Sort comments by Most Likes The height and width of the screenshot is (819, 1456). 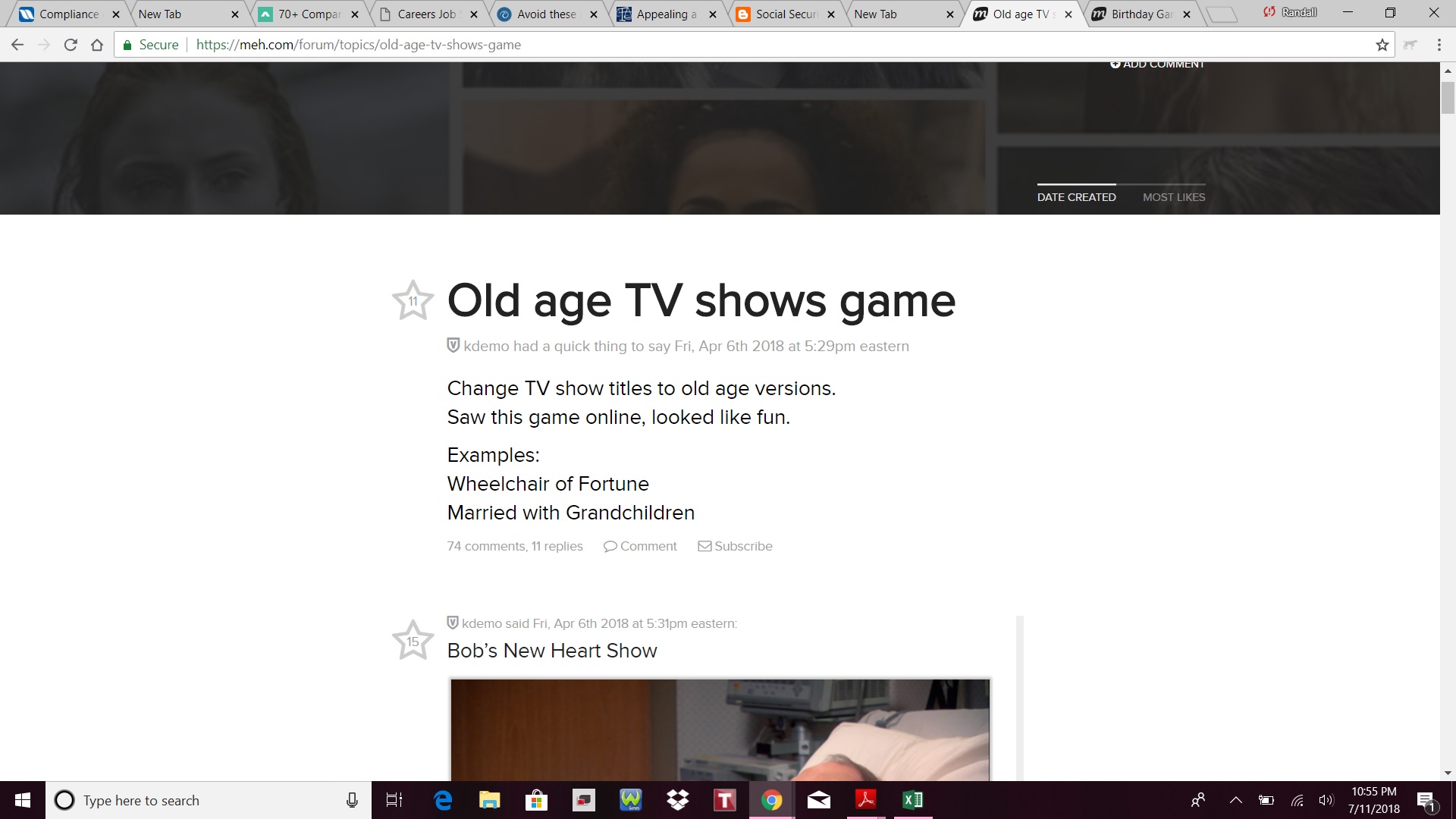pyautogui.click(x=1173, y=197)
